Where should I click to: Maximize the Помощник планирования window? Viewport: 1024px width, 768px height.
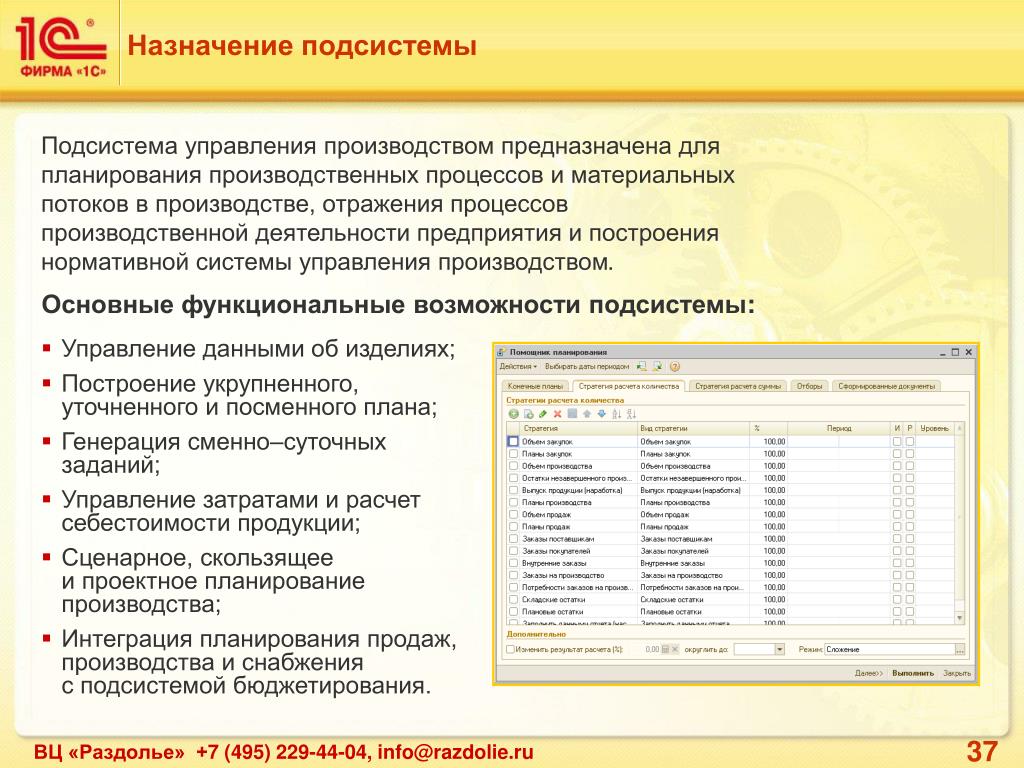click(955, 352)
